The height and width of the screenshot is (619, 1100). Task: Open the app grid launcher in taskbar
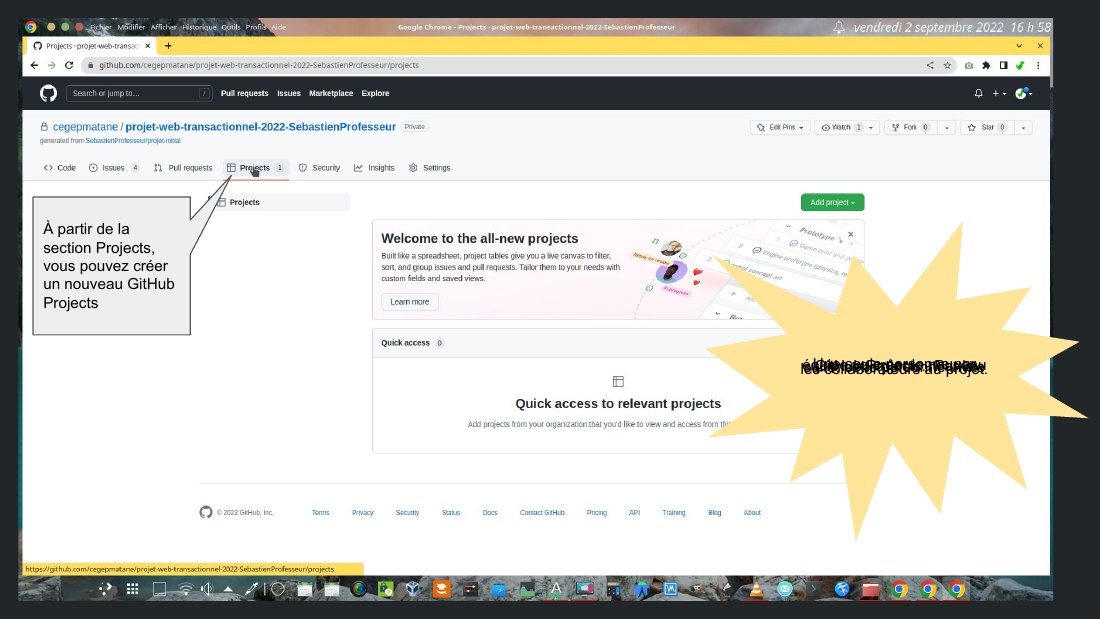click(x=133, y=590)
